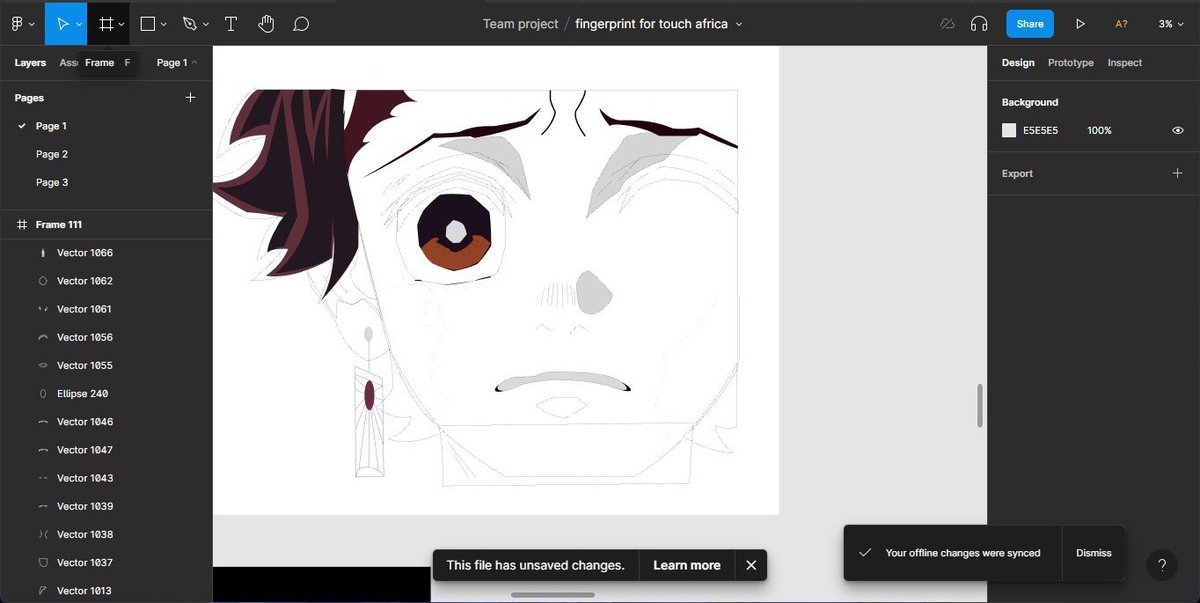This screenshot has width=1200, height=603.
Task: Click the Team project breadcrumb
Action: click(520, 24)
